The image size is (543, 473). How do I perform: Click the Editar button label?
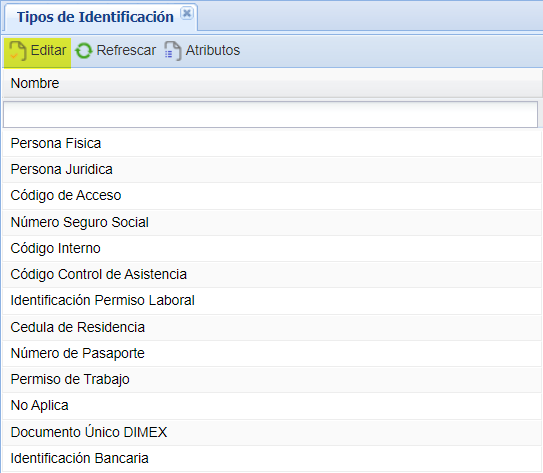48,50
